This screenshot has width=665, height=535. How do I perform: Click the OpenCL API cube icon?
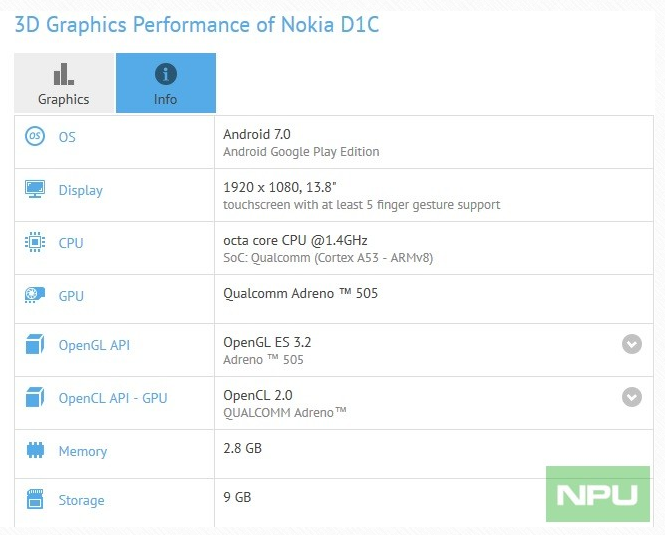(x=35, y=397)
